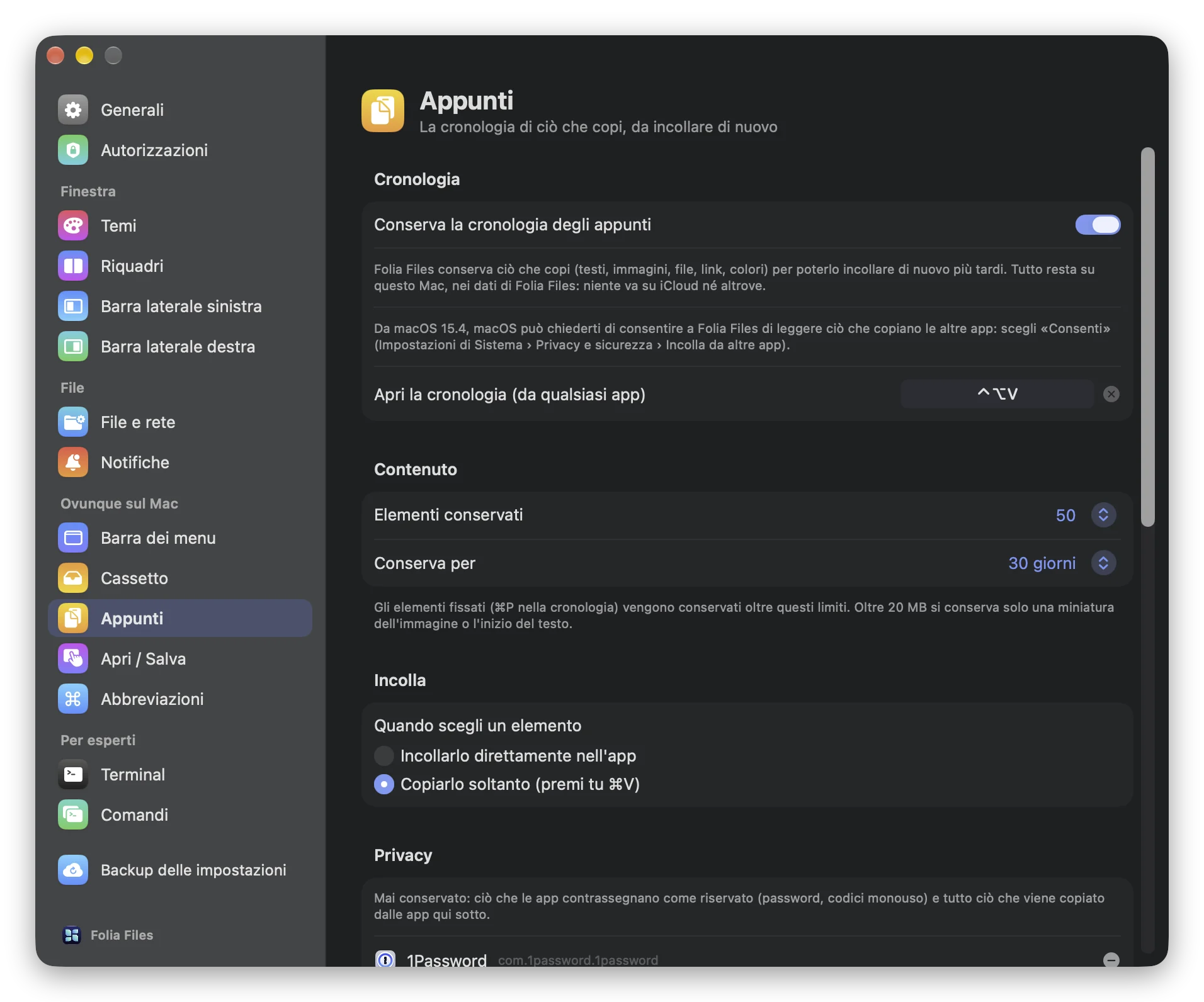Open the Conserva per duration popup
Screen dimensions: 1204x1002
[1103, 563]
